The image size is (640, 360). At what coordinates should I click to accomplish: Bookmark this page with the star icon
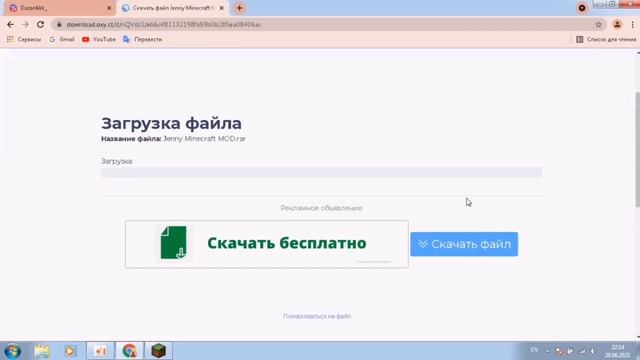click(598, 24)
